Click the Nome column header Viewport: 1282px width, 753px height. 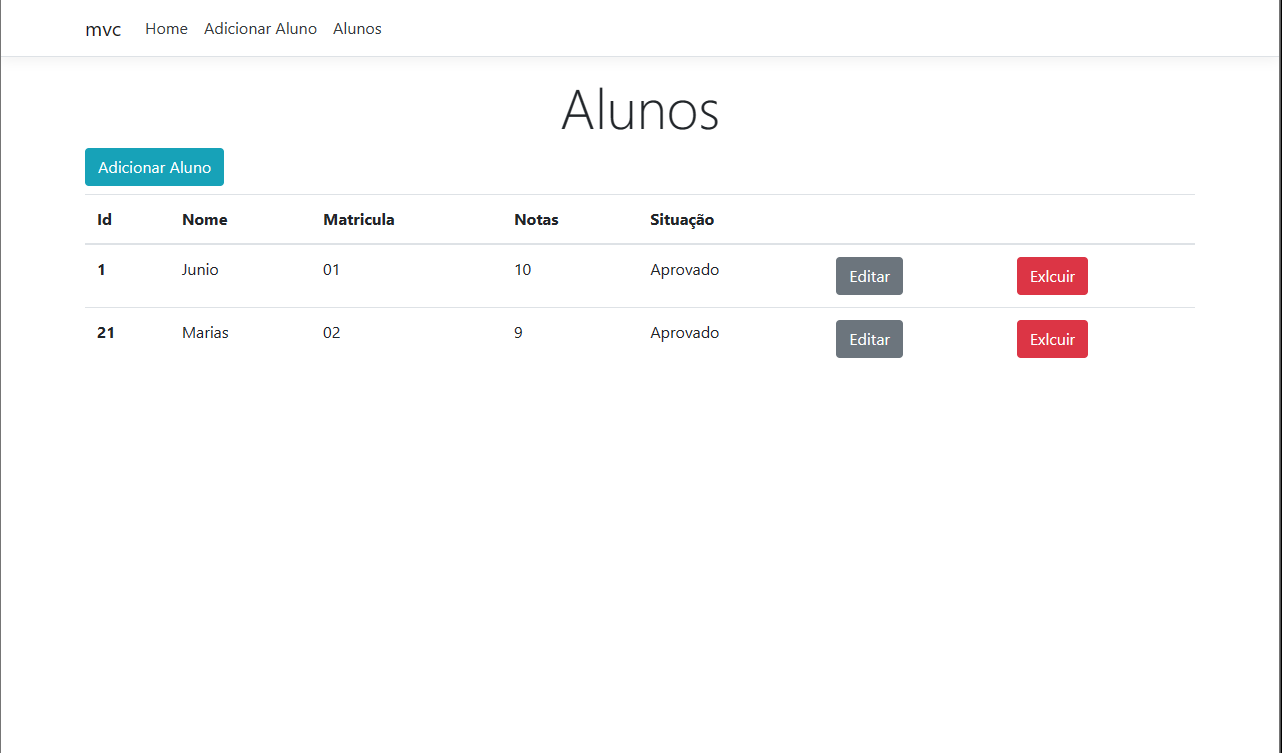pos(205,219)
